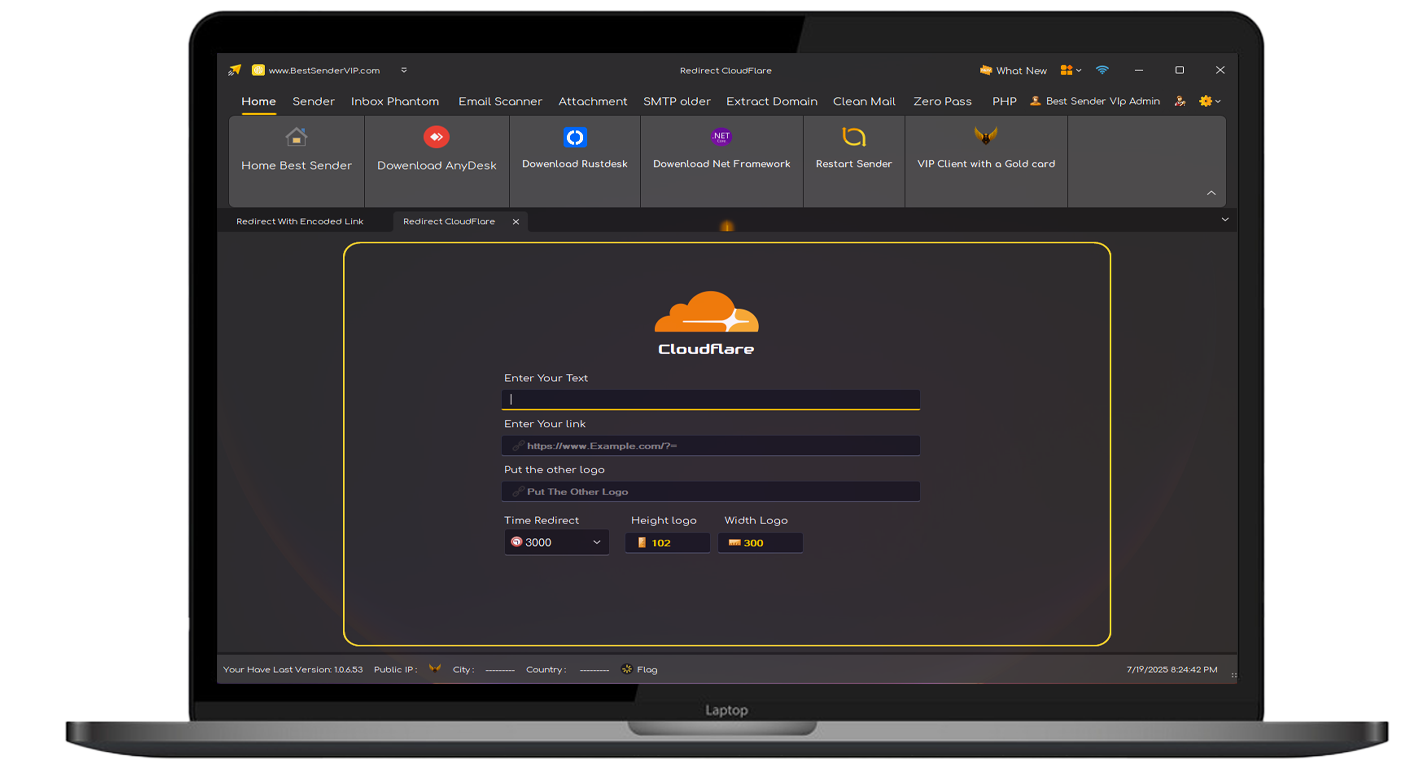Click the red AnyDesk download icon
This screenshot has height=780, width=1424.
436,137
